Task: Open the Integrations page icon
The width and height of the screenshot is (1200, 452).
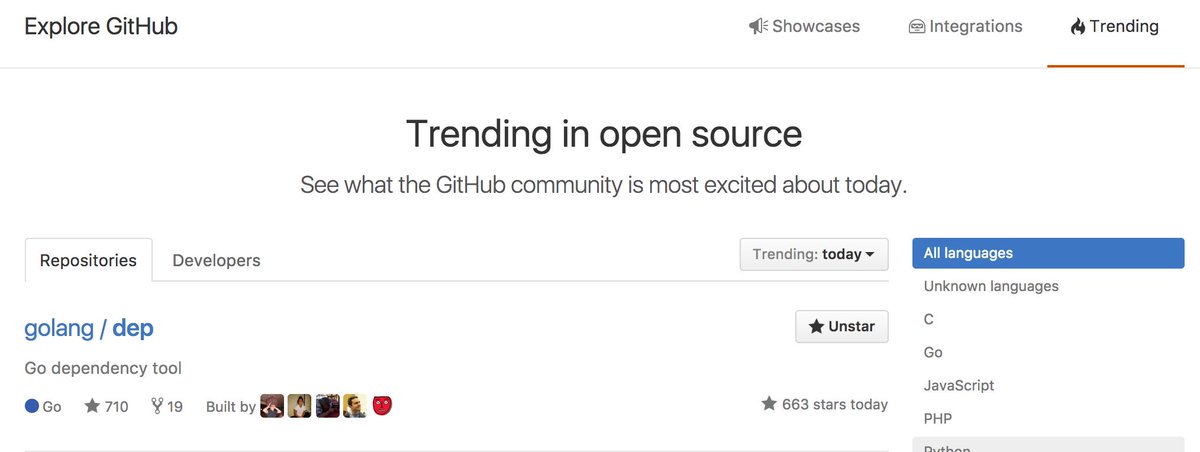Action: coord(916,27)
